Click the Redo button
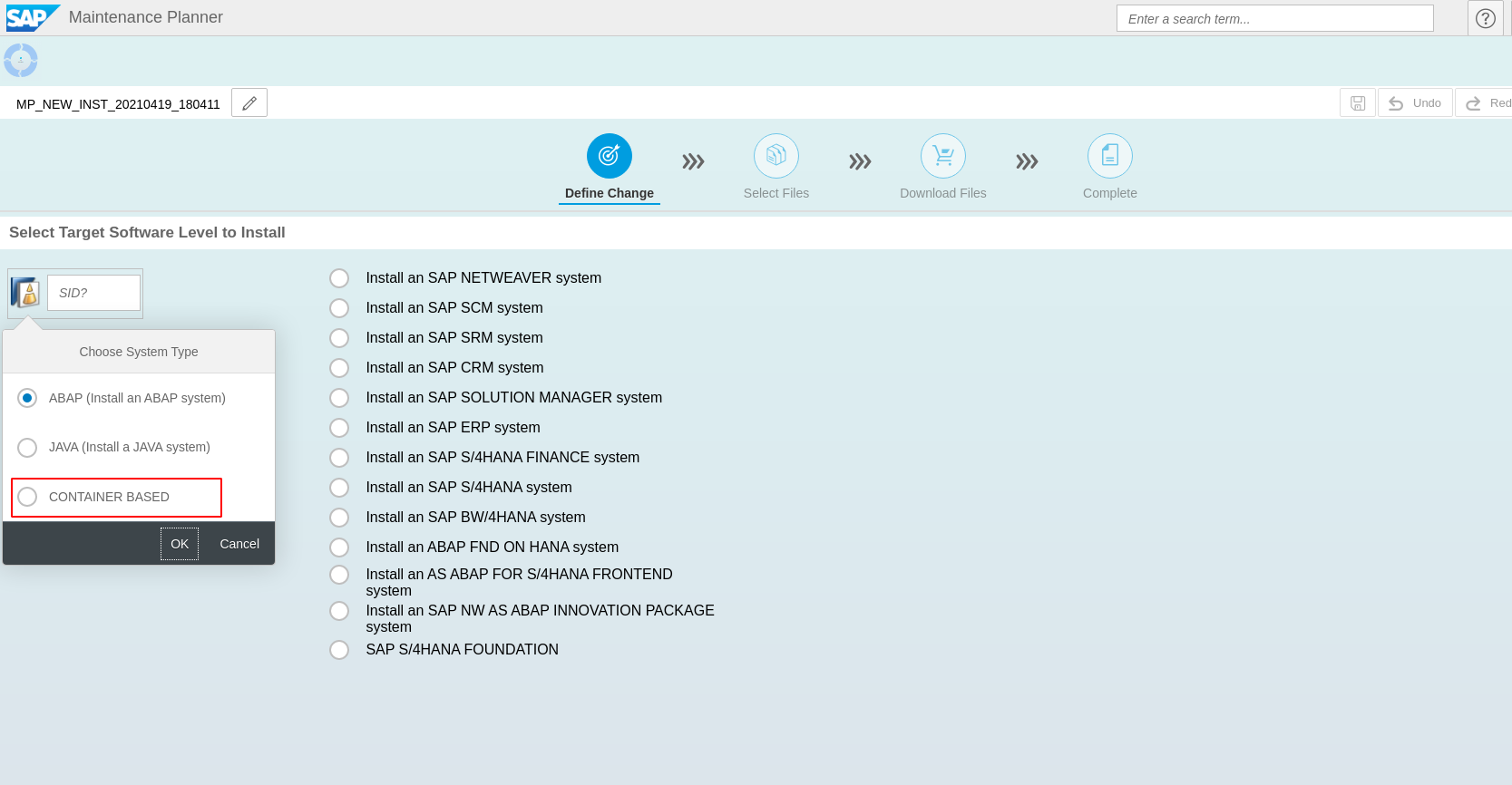Image resolution: width=1512 pixels, height=785 pixels. point(1486,103)
